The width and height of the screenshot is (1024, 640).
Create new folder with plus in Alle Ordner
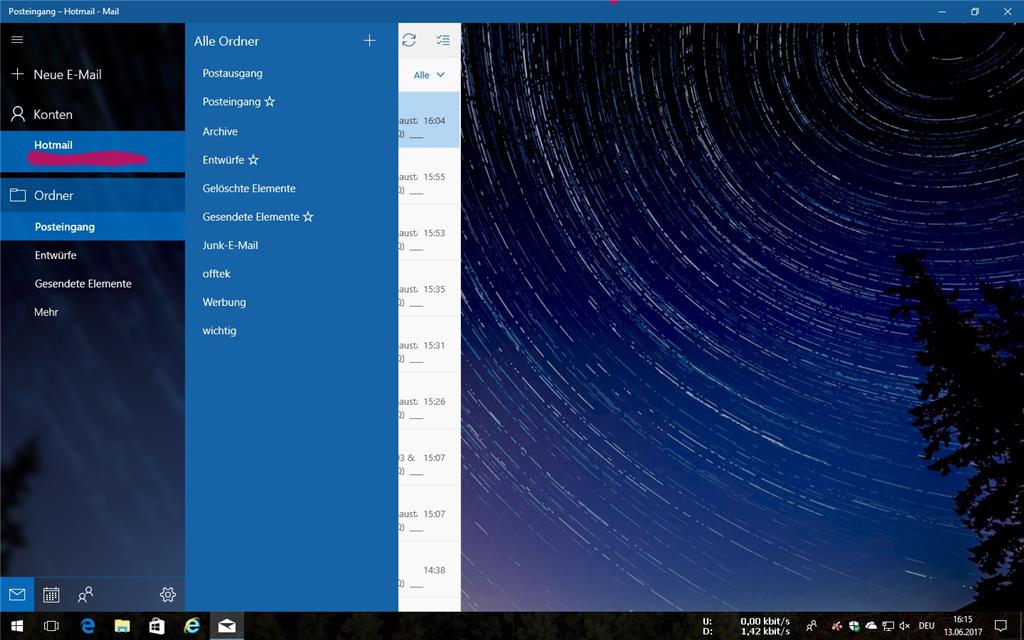[370, 40]
